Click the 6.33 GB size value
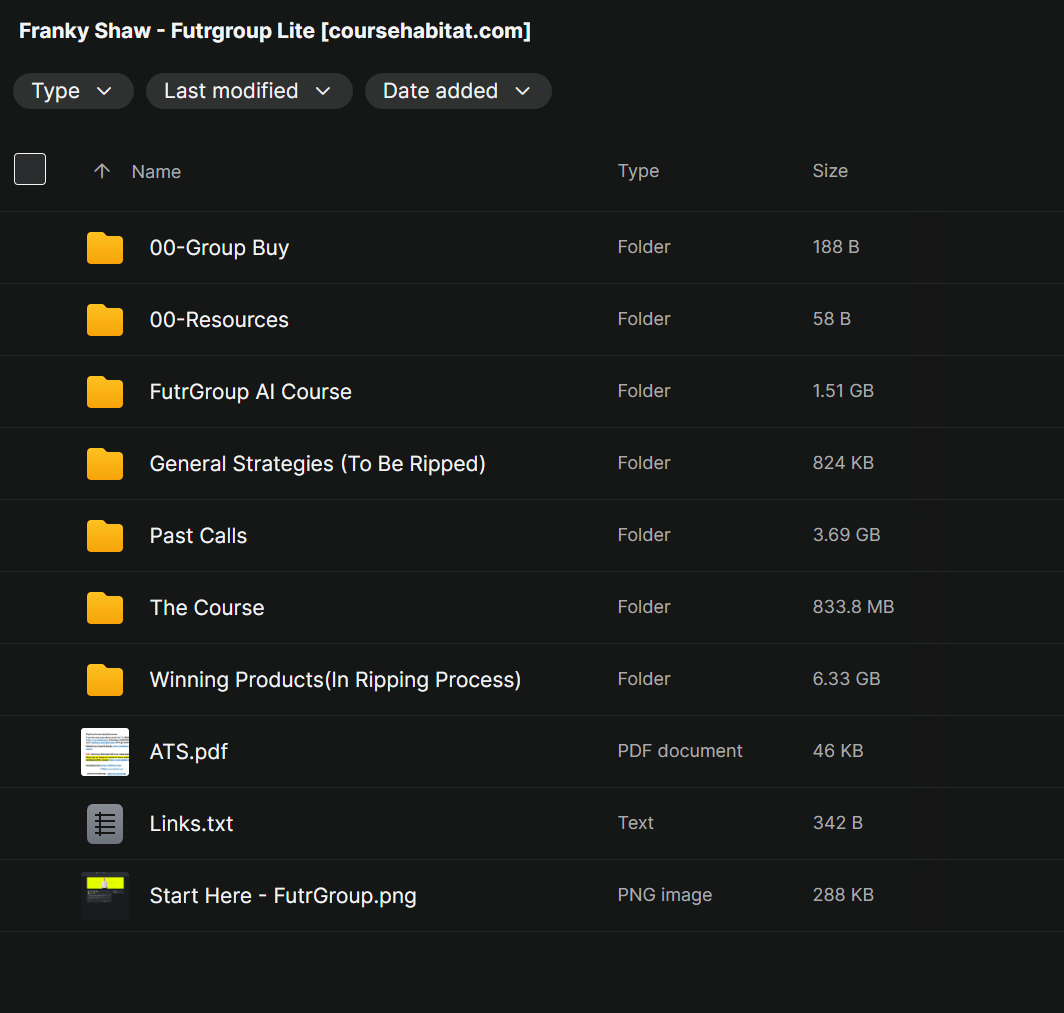 point(846,678)
